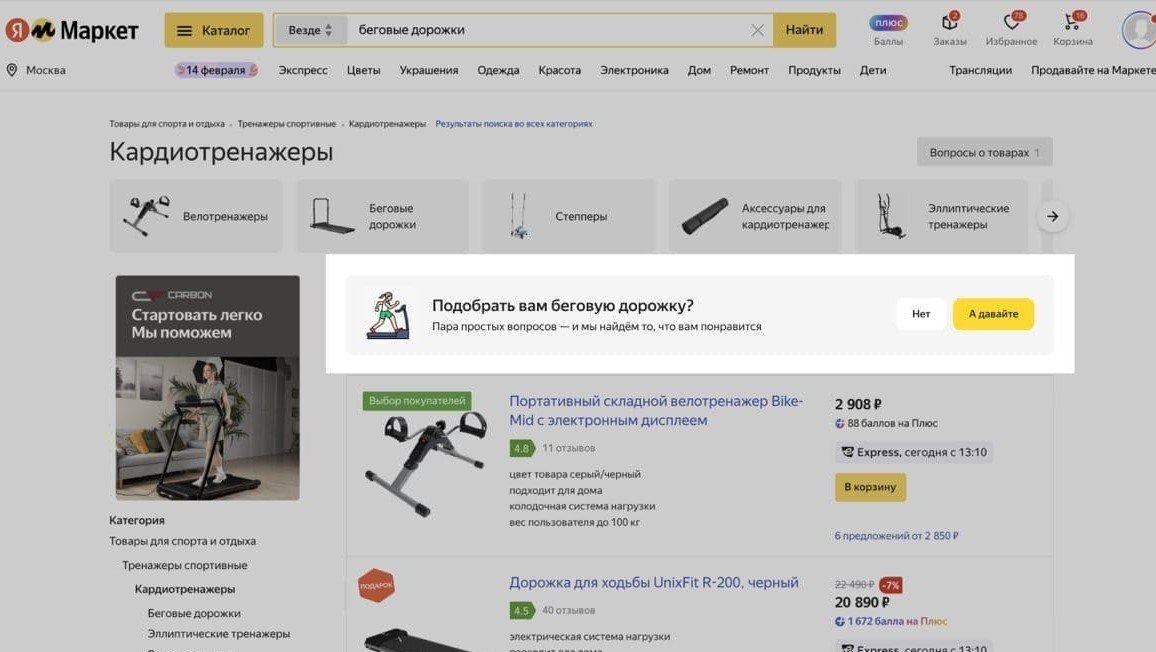Open the Заказы orders icon
The width and height of the screenshot is (1156, 652).
coord(950,23)
